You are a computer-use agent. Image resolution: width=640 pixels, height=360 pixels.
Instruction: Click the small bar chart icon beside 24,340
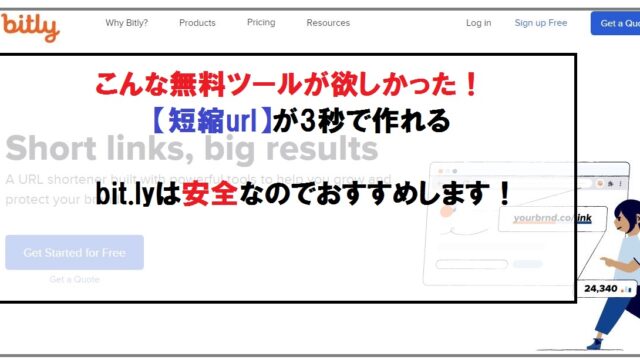[626, 289]
